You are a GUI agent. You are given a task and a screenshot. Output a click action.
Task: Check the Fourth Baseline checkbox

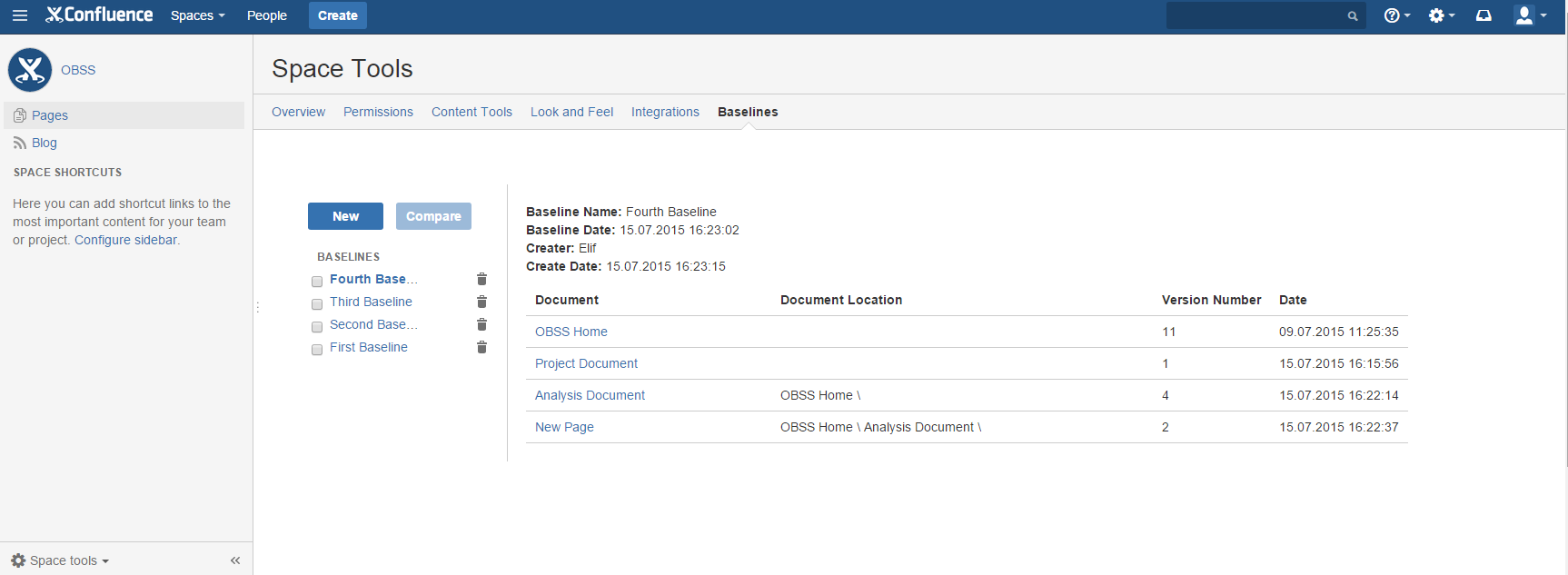pyautogui.click(x=317, y=282)
